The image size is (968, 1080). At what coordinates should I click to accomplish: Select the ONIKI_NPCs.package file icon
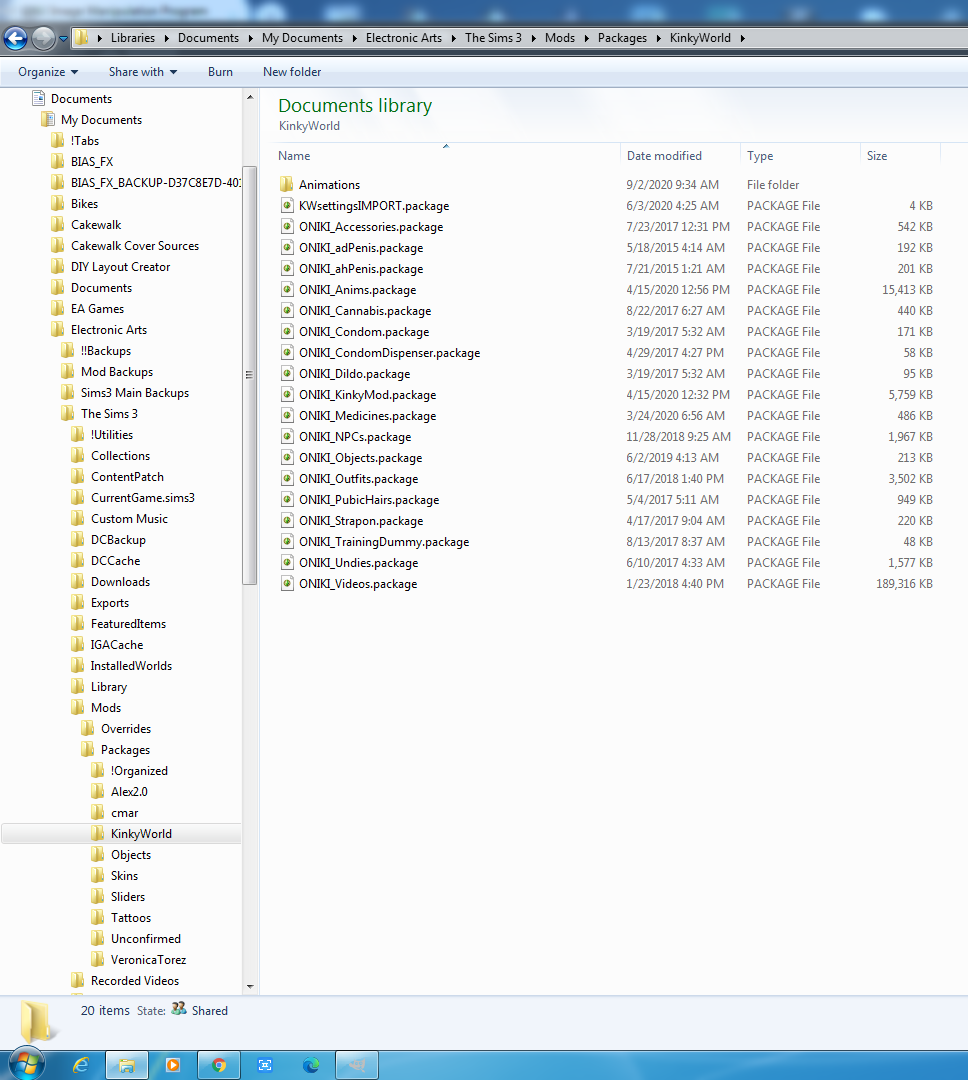click(x=287, y=437)
